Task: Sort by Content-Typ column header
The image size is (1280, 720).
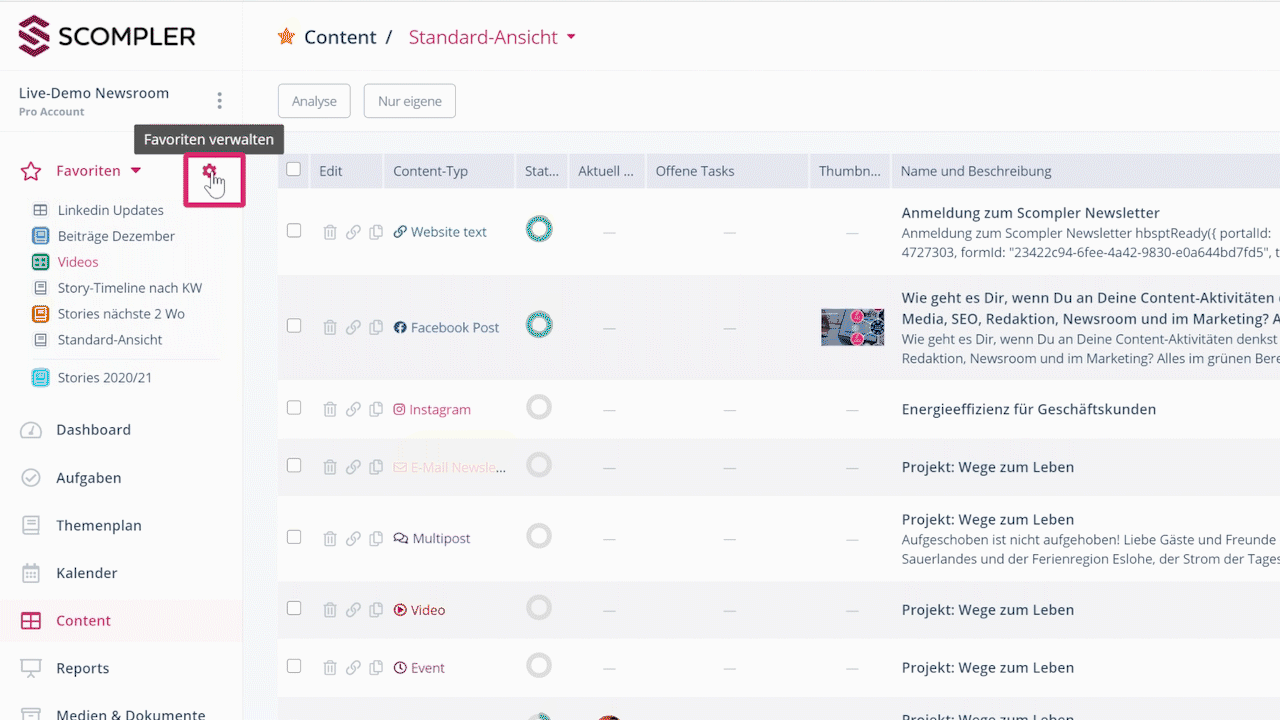Action: (430, 171)
